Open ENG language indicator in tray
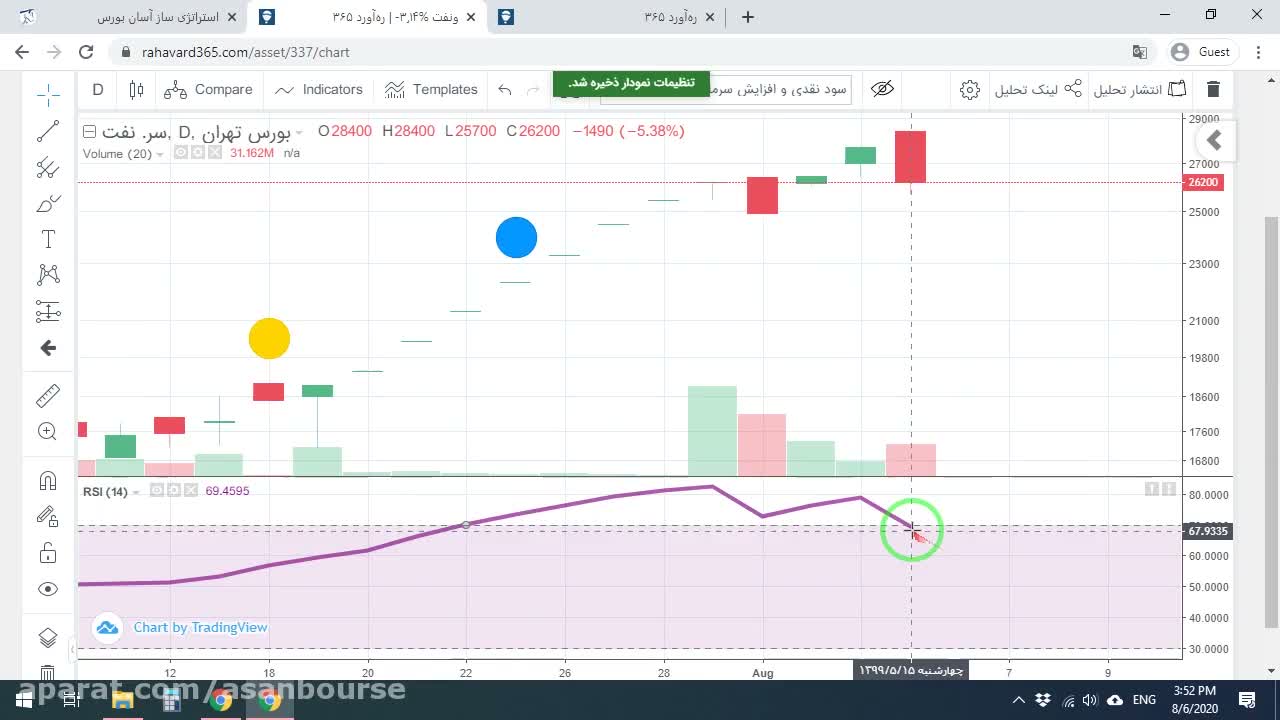This screenshot has width=1280, height=720. point(1144,700)
